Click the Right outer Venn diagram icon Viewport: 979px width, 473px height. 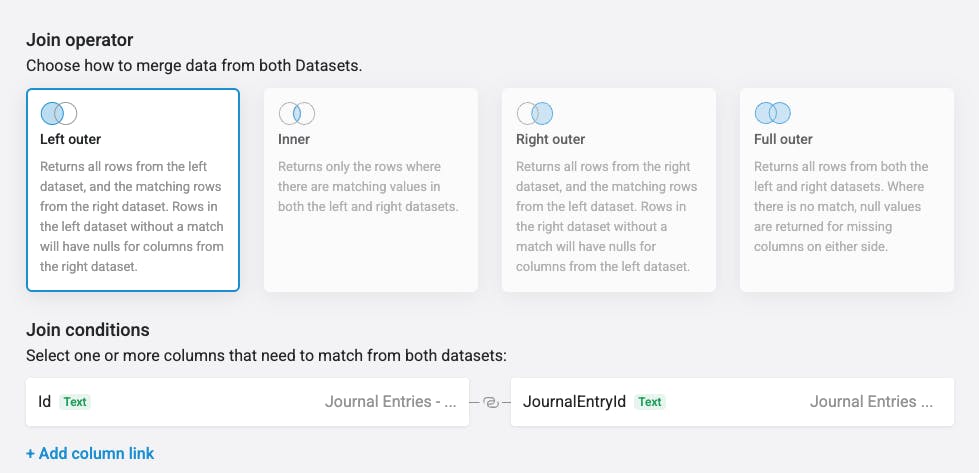534,114
